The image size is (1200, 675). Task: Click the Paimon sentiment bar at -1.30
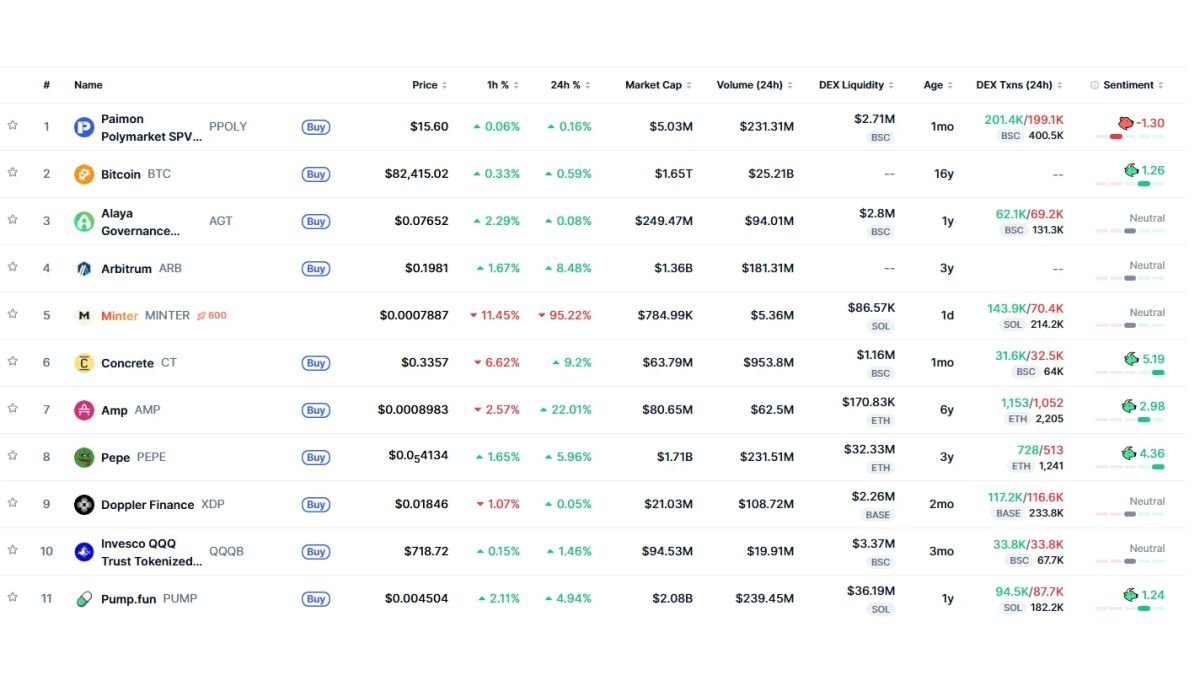[x=1130, y=137]
